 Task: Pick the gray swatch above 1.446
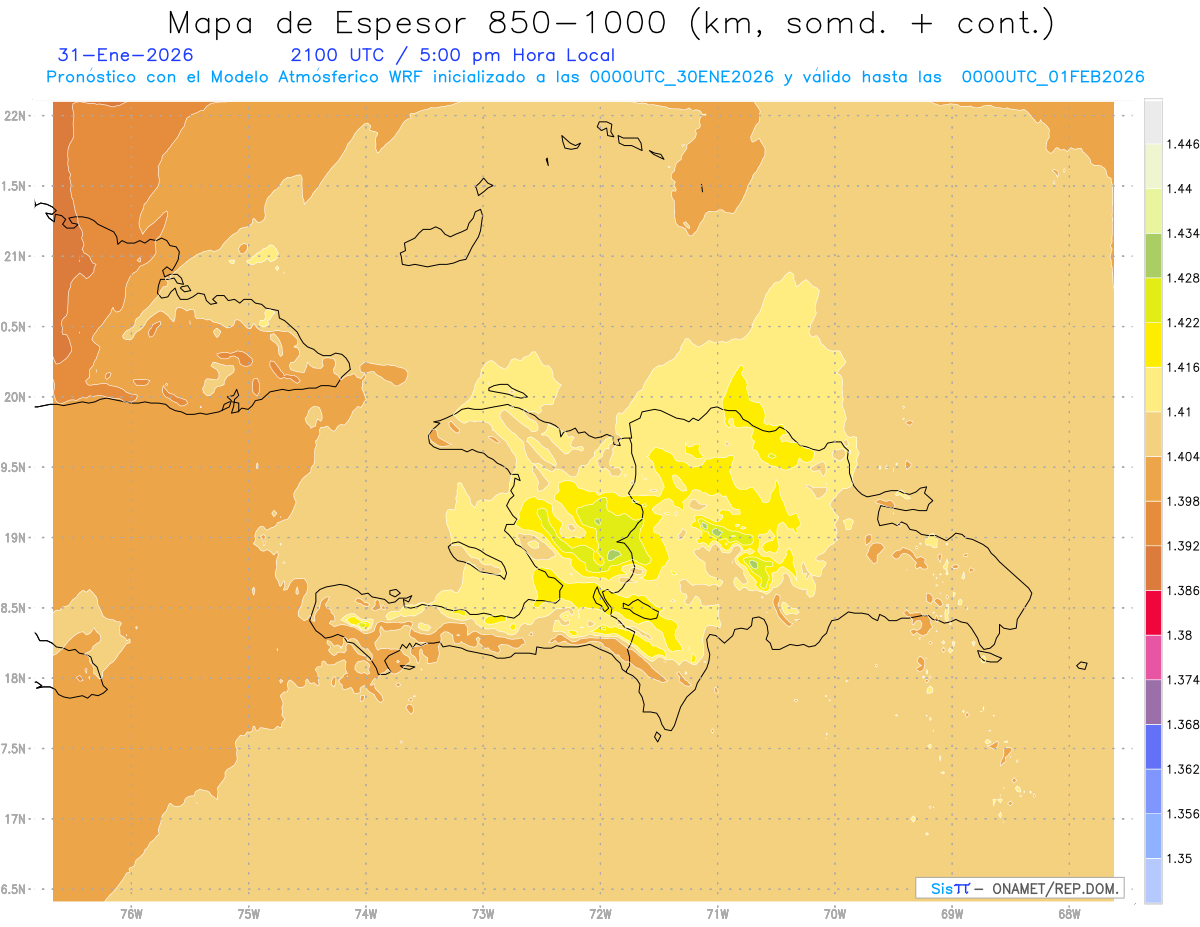click(1153, 121)
